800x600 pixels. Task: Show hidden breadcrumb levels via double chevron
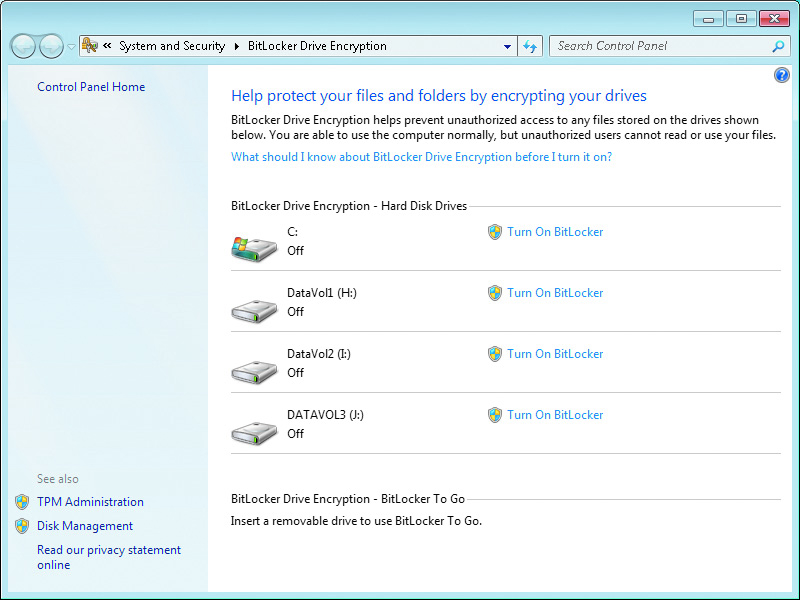point(107,46)
